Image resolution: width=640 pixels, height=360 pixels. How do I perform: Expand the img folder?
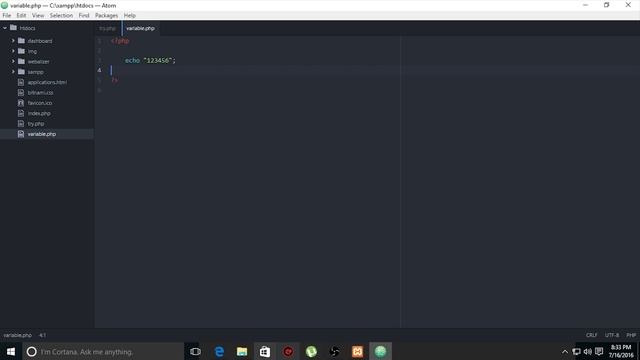coord(13,51)
